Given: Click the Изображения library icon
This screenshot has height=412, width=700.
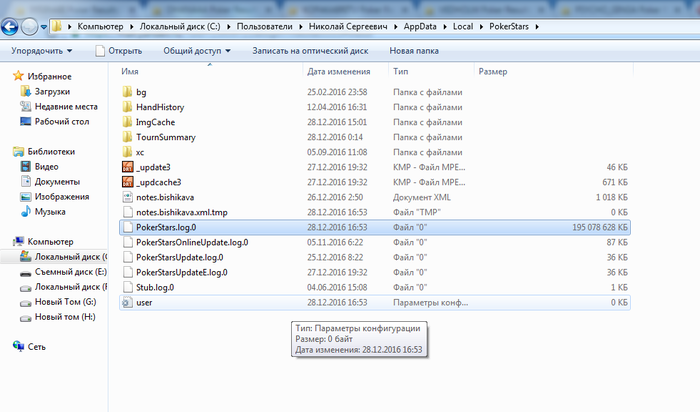Looking at the screenshot, I should (x=26, y=196).
